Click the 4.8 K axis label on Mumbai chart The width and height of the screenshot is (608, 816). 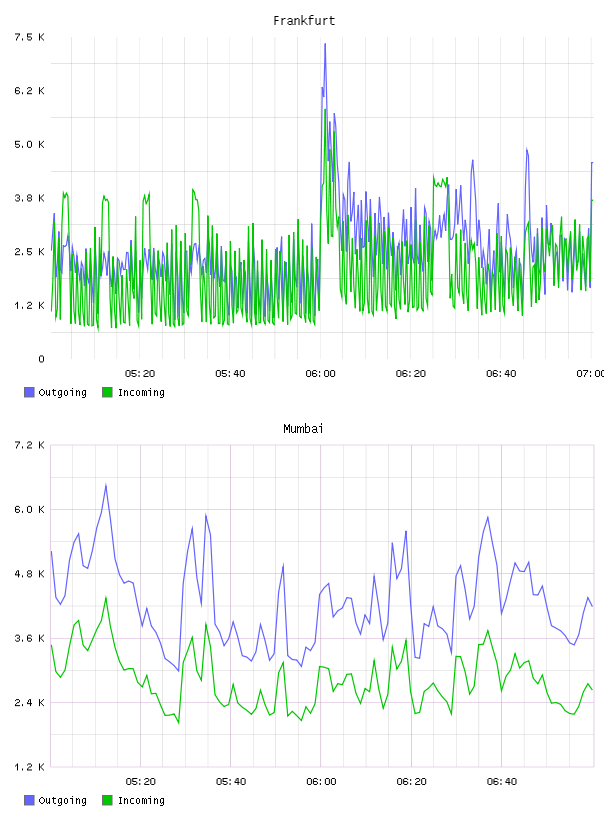tap(30, 573)
